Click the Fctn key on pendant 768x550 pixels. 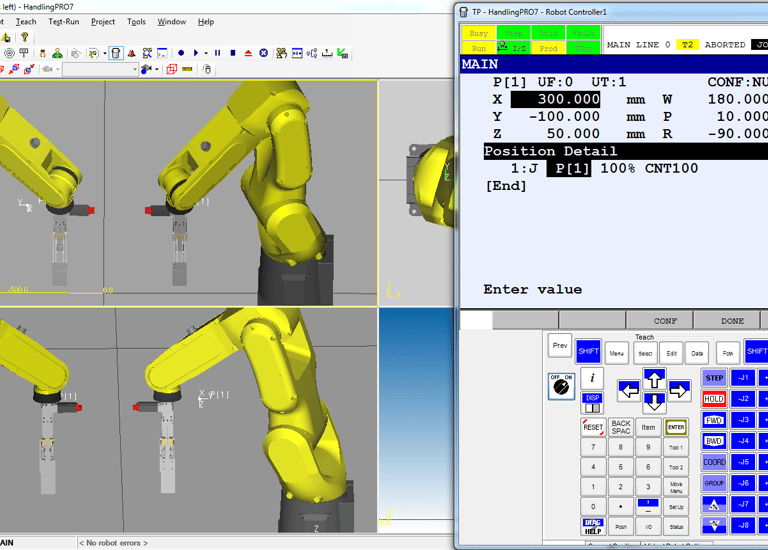coord(728,353)
